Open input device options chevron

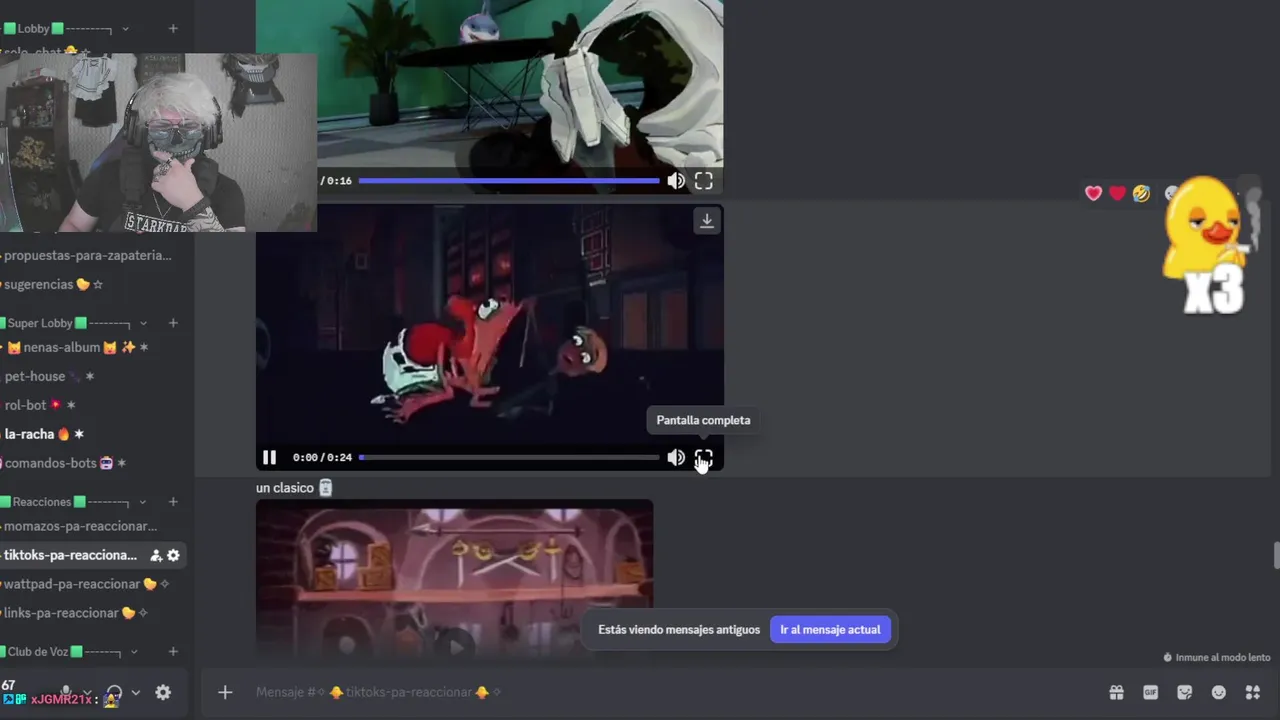87,692
